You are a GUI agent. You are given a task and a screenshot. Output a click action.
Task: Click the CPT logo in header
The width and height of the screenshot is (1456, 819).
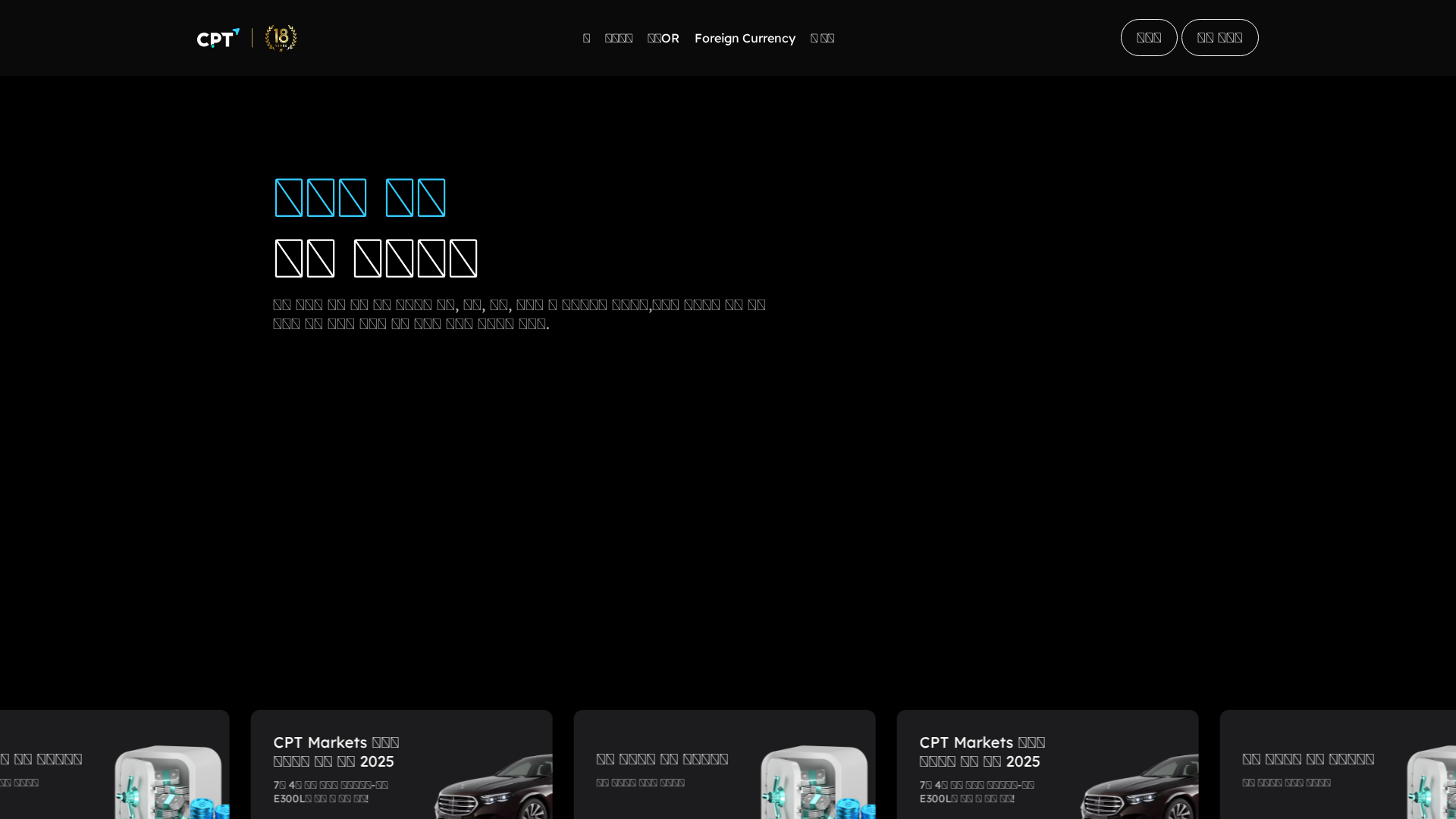coord(218,38)
